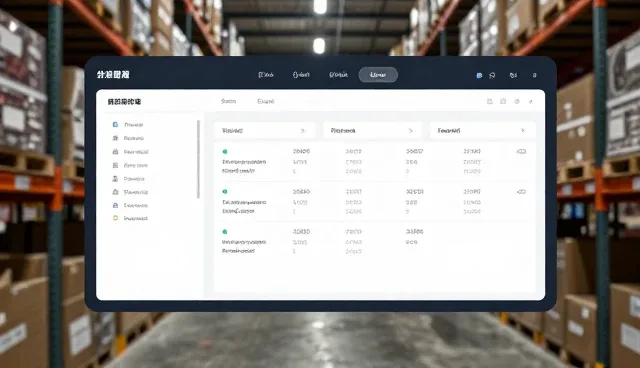Select the fourth sidebar item's icon
This screenshot has width=640, height=368.
[115, 165]
